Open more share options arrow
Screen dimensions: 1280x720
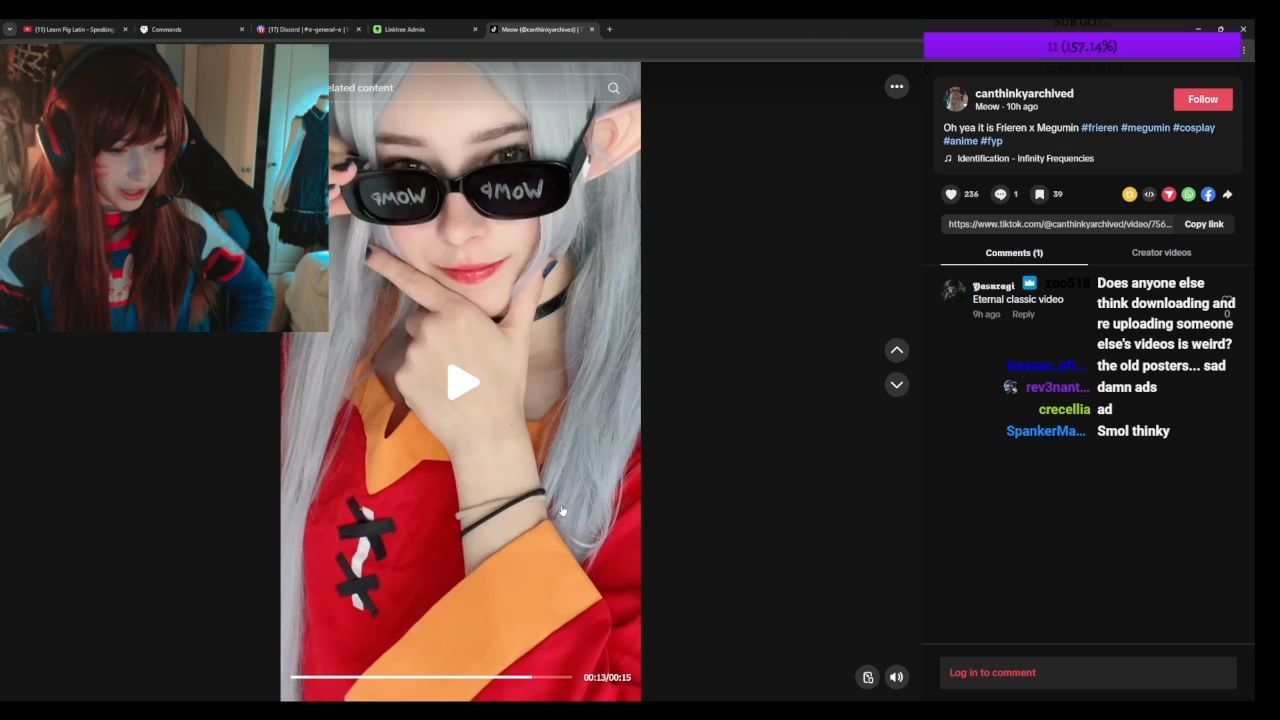pyautogui.click(x=1228, y=195)
